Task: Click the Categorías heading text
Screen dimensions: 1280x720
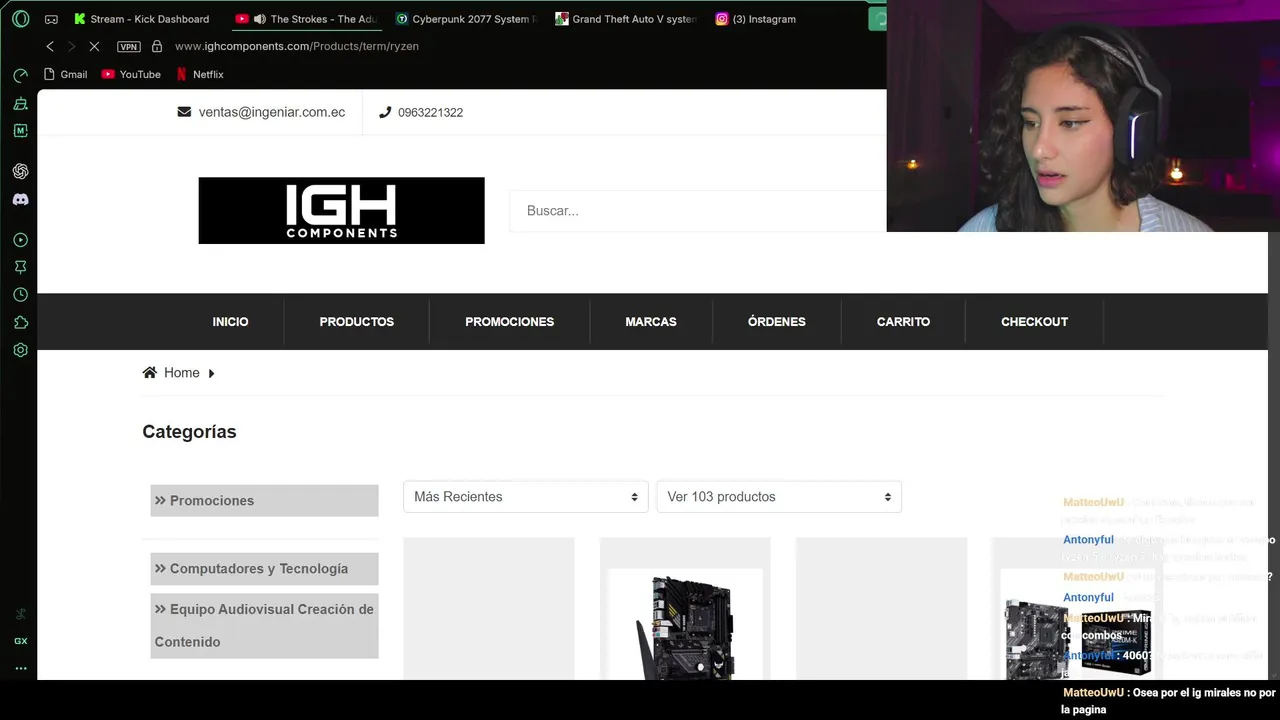Action: [189, 432]
